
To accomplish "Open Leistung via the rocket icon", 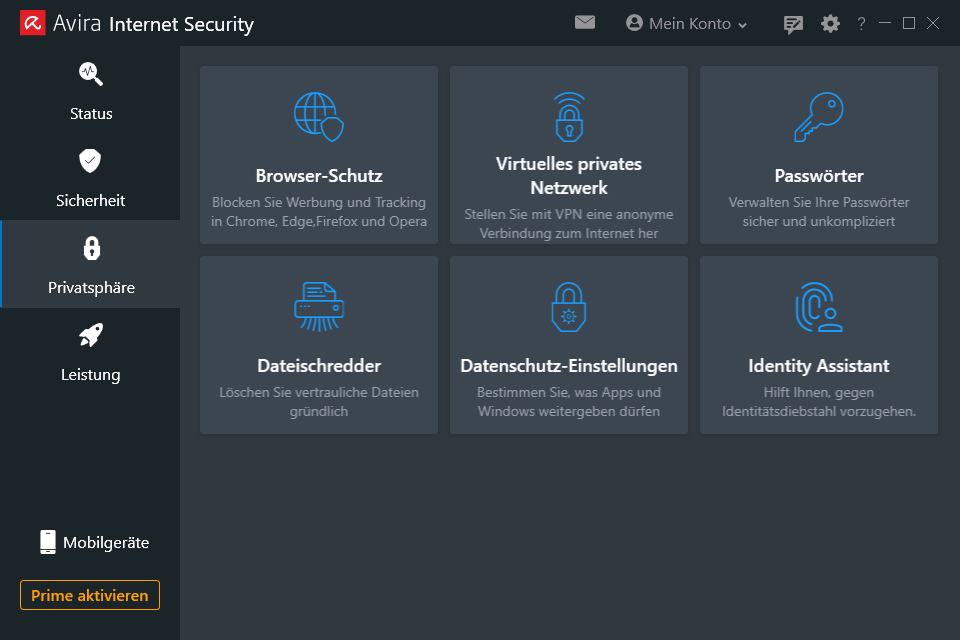I will pos(91,335).
